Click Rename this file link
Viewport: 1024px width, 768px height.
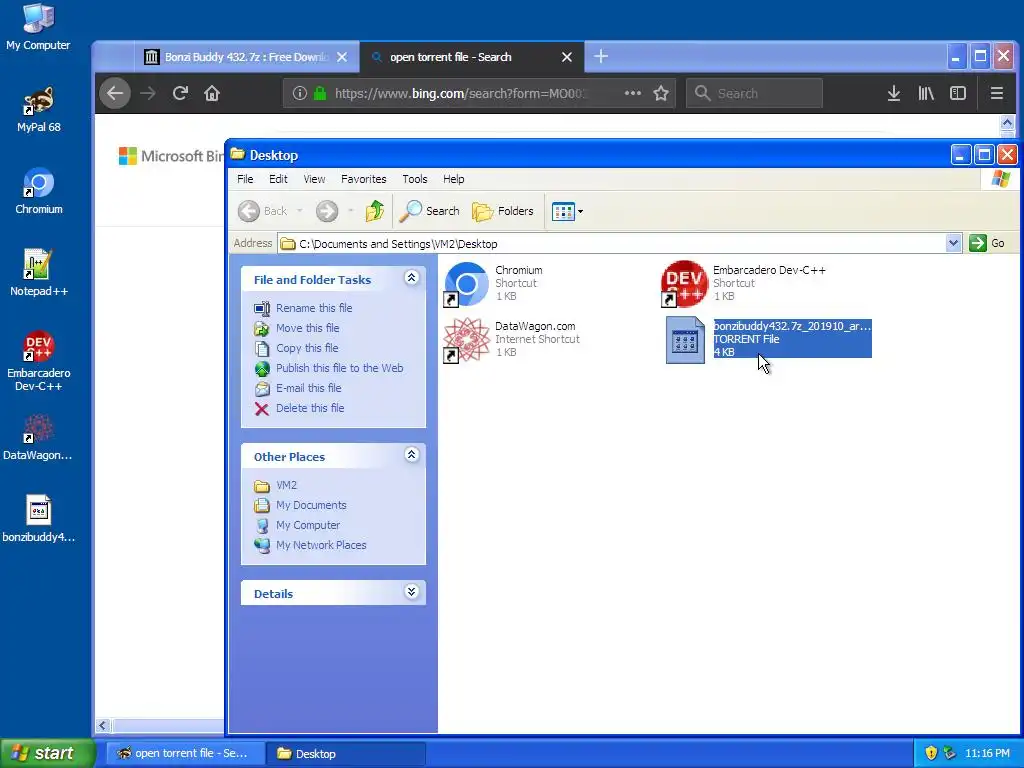(x=314, y=308)
